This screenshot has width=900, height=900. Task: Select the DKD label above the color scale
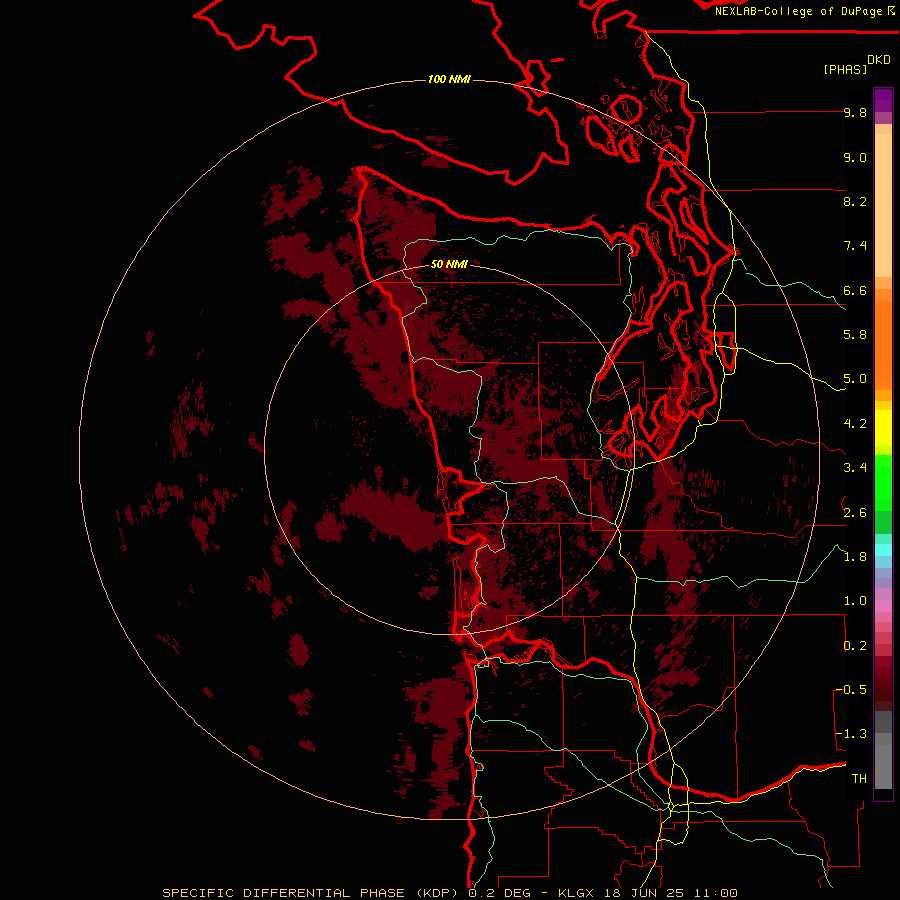pos(878,60)
